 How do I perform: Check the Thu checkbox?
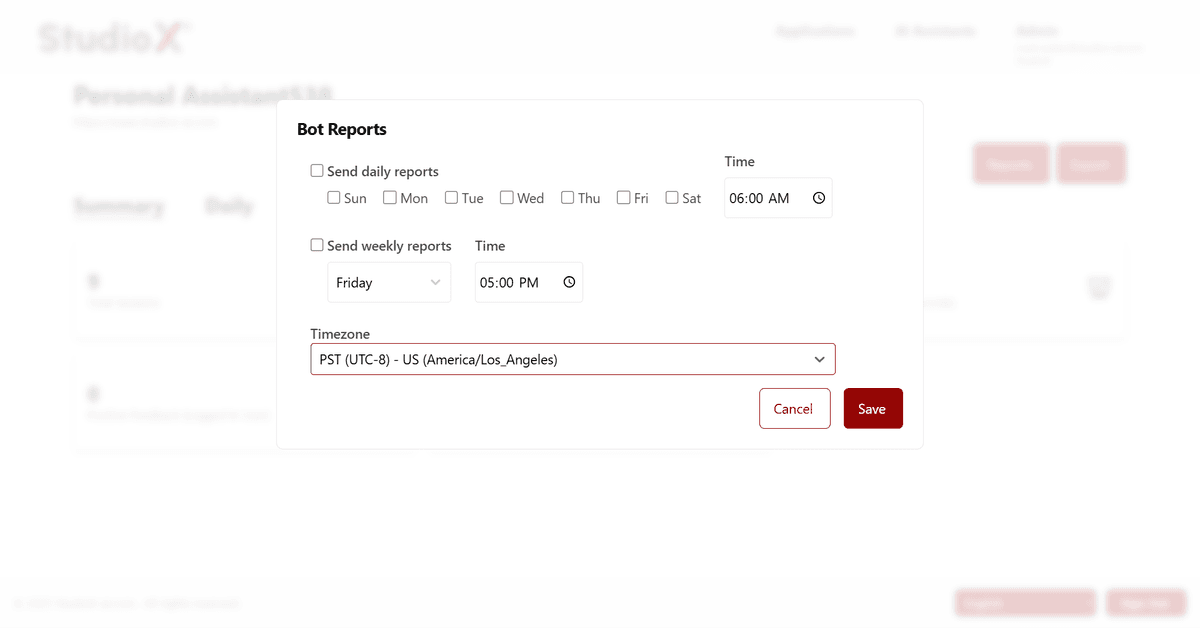click(x=567, y=198)
